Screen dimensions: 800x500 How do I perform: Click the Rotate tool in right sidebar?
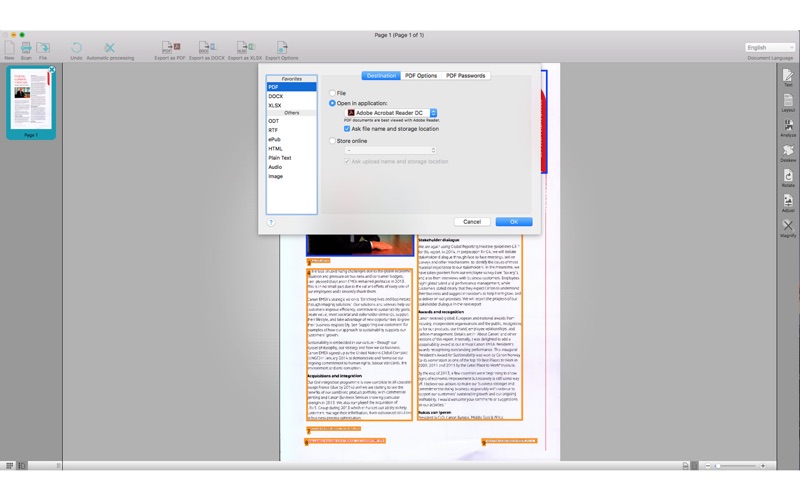click(x=788, y=176)
